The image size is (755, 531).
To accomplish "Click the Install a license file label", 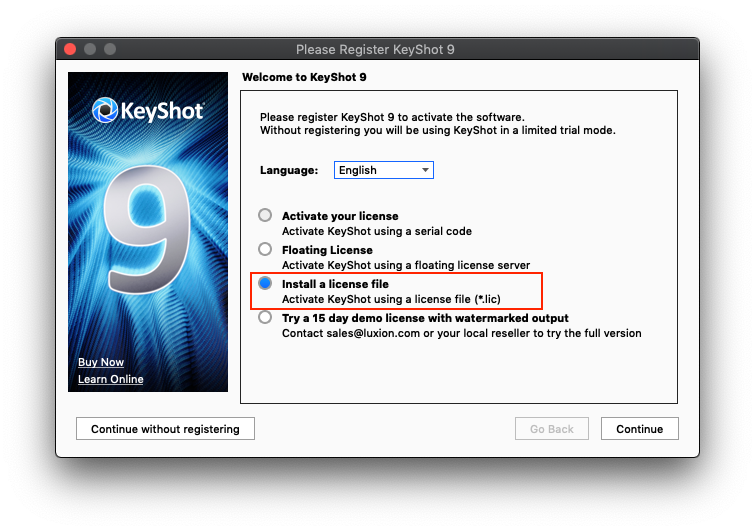I will pos(335,284).
